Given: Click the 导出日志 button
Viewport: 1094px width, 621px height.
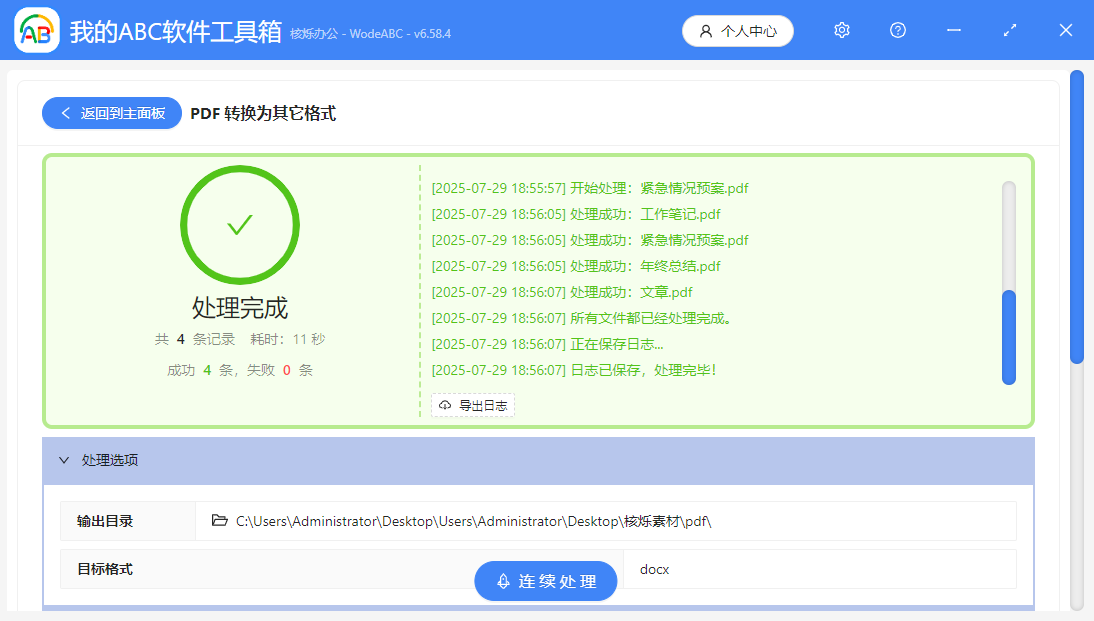Looking at the screenshot, I should coord(472,405).
